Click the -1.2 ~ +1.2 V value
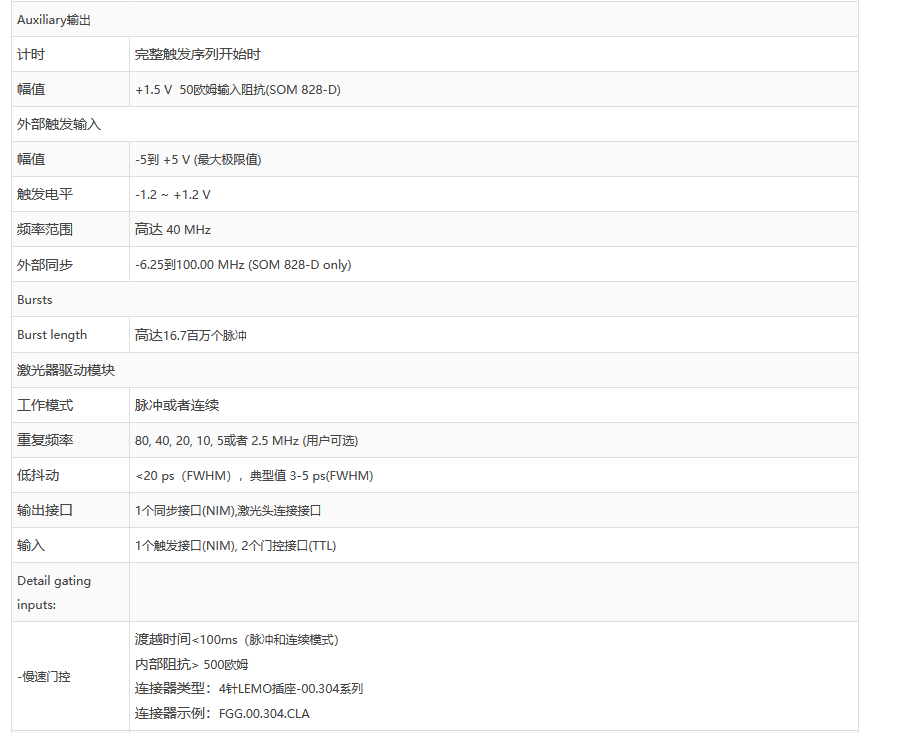 coord(173,195)
